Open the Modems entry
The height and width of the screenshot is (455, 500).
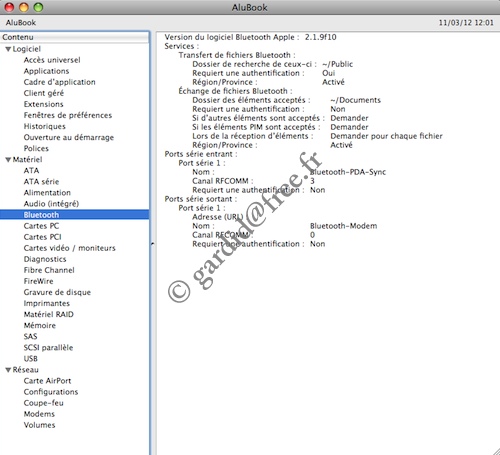39,414
